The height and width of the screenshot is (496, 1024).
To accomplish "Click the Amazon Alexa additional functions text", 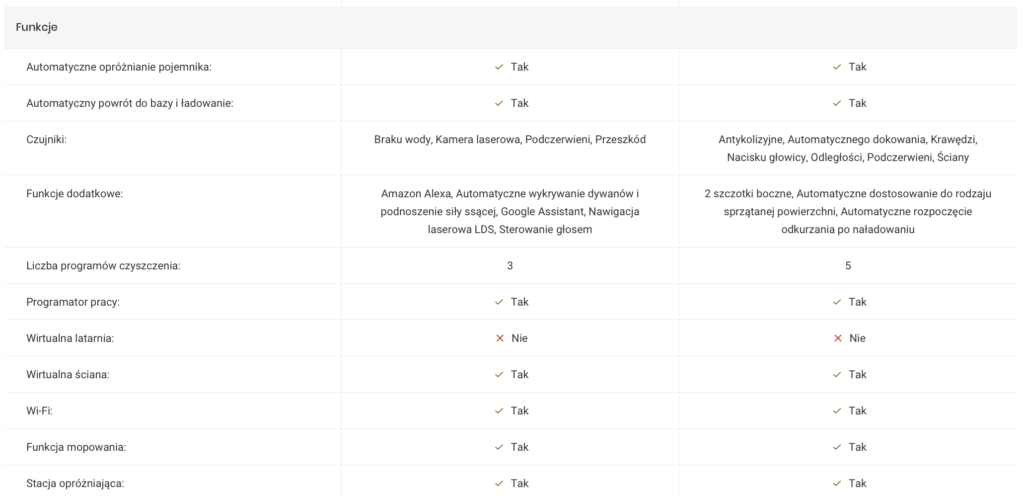I will pyautogui.click(x=510, y=211).
